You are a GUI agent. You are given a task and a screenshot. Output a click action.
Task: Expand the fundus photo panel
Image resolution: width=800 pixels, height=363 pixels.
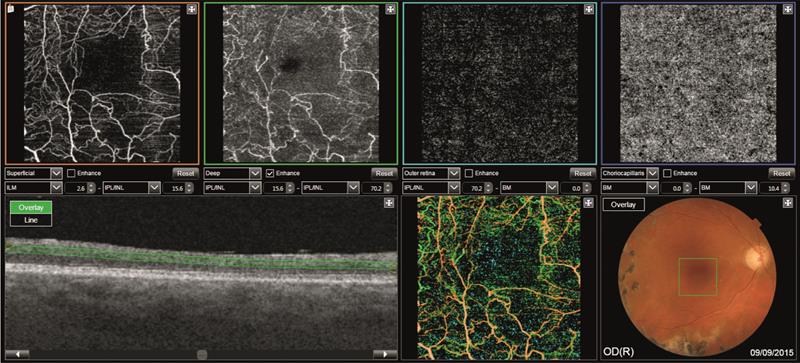(x=788, y=203)
